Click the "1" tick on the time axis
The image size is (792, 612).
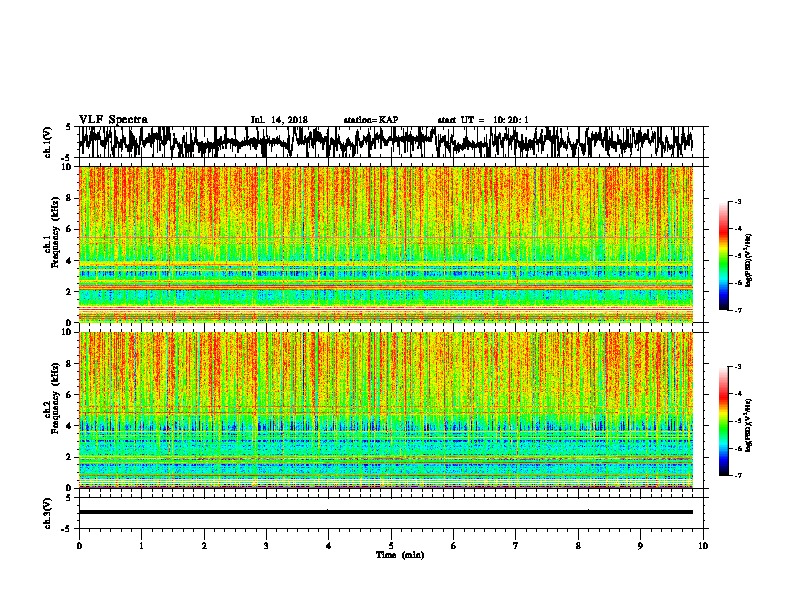(141, 546)
